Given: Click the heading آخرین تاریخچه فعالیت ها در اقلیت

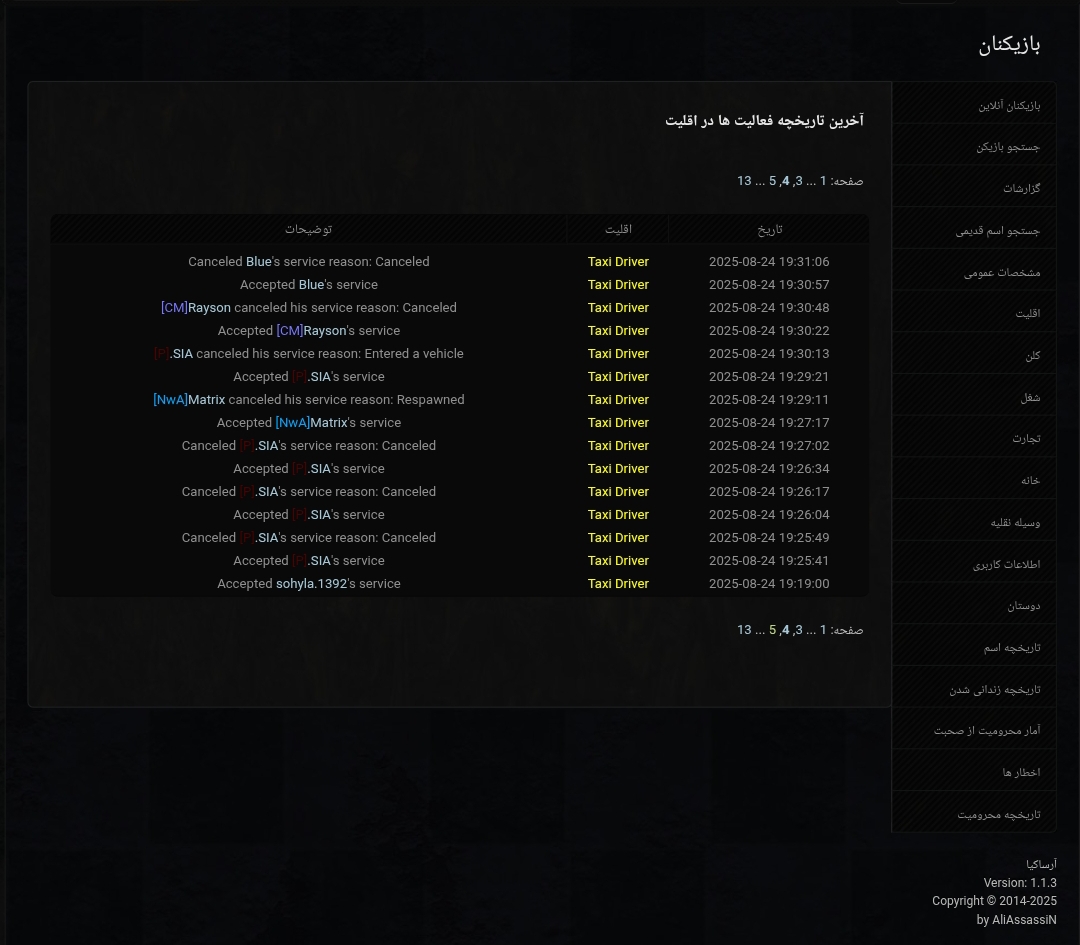Looking at the screenshot, I should [764, 121].
